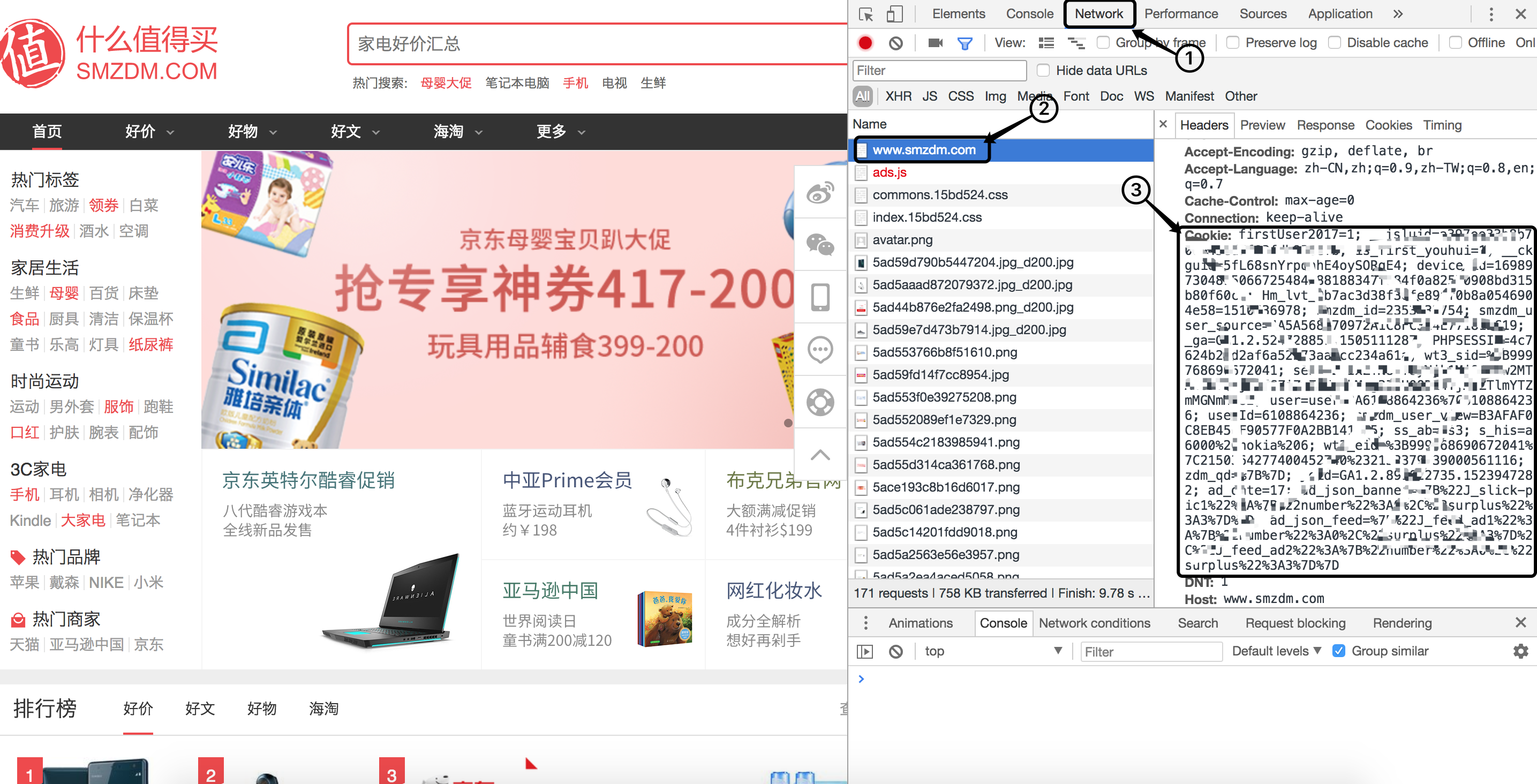
Task: Click the red record network log button
Action: pos(865,42)
